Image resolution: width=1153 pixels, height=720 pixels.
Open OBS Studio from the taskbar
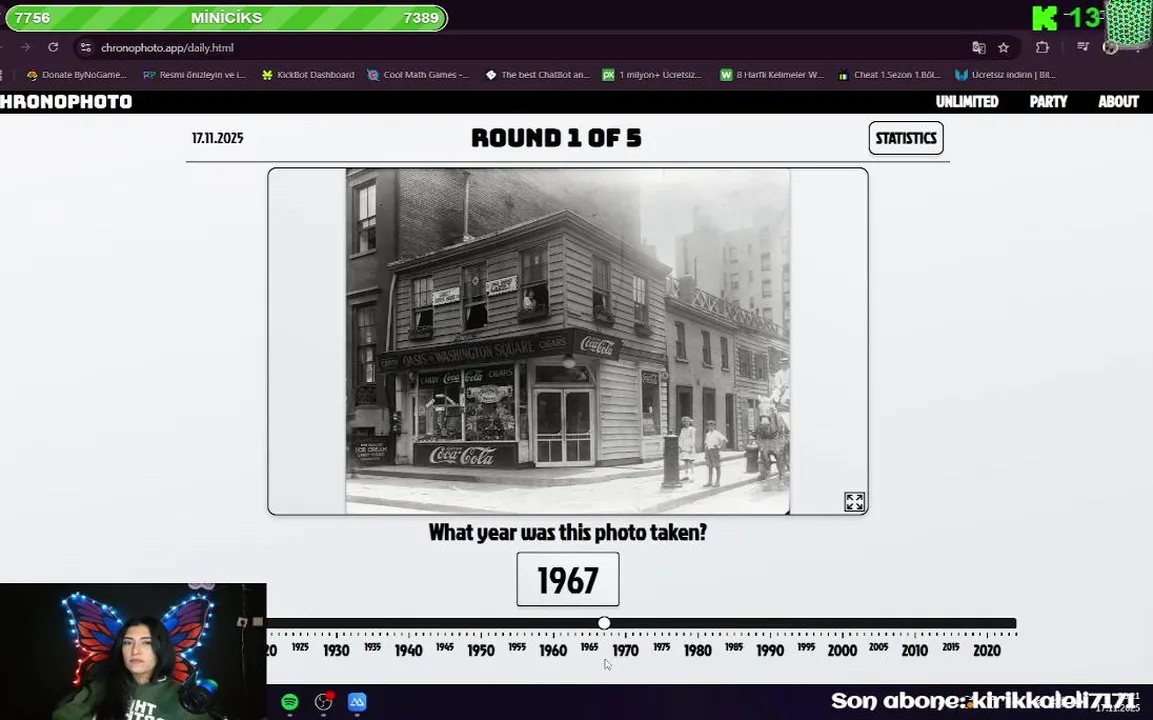[x=324, y=702]
